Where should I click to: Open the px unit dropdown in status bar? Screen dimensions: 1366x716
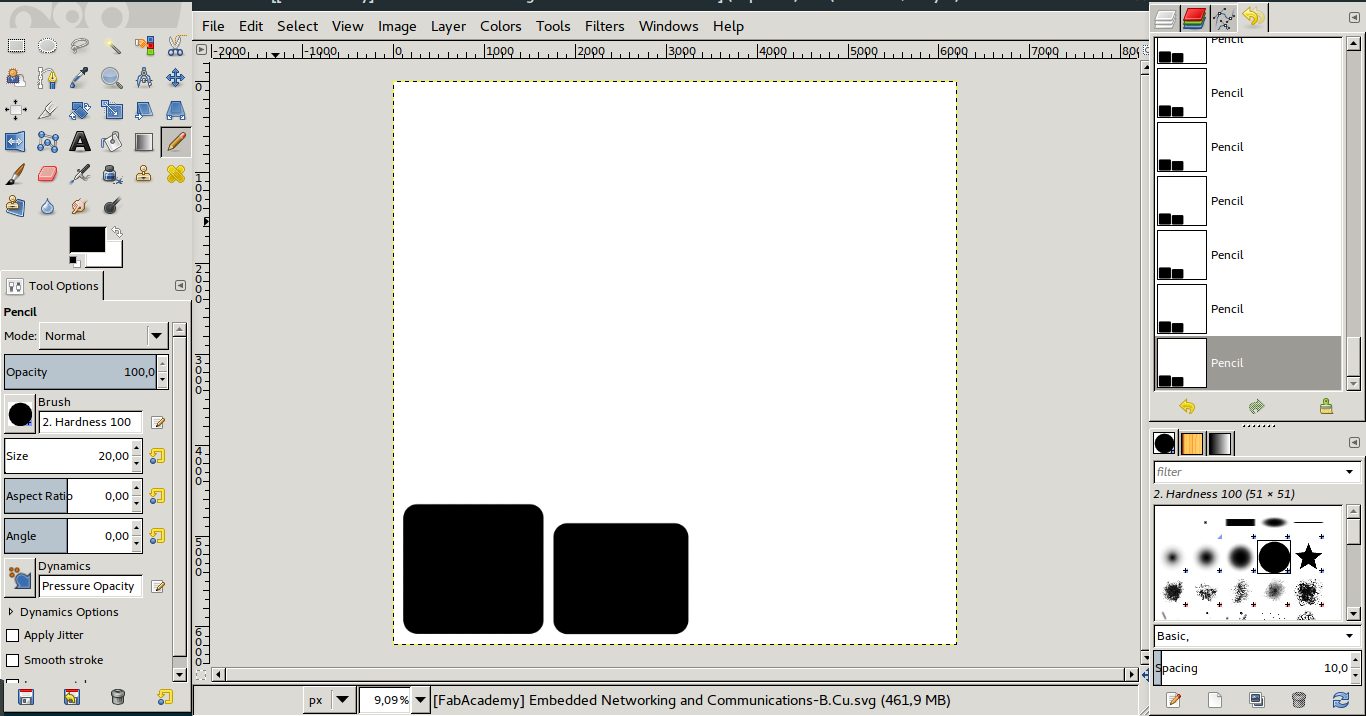pyautogui.click(x=329, y=700)
